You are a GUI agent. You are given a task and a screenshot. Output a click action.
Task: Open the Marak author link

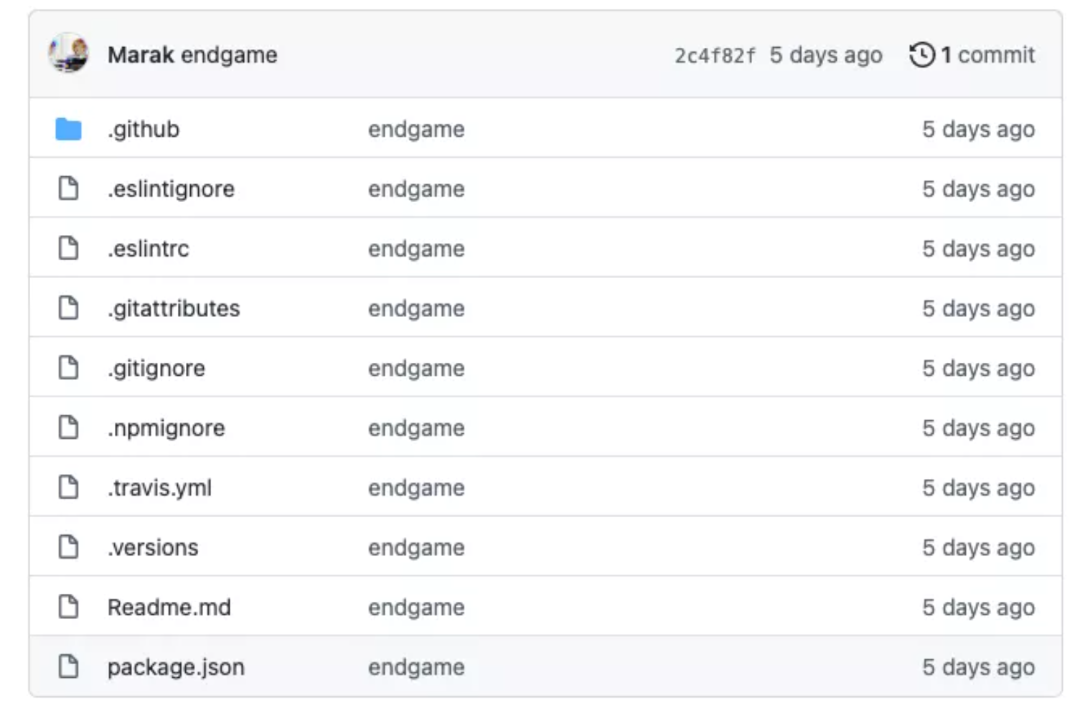click(x=140, y=55)
